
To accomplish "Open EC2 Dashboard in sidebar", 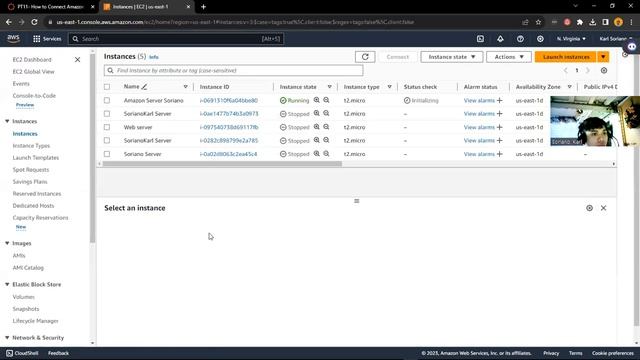I will pyautogui.click(x=32, y=60).
